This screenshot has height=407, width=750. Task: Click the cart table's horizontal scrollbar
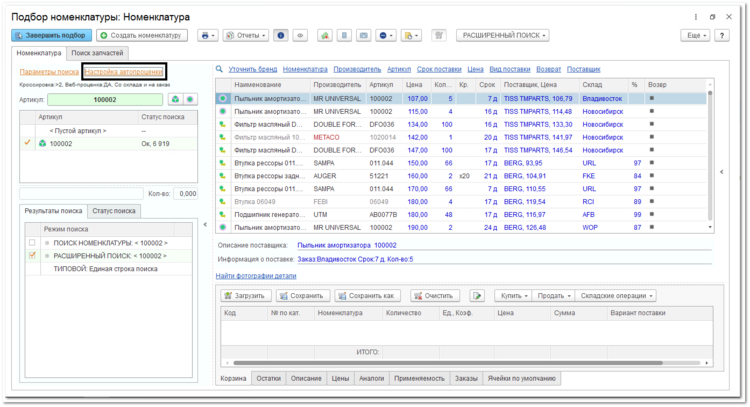click(x=448, y=363)
